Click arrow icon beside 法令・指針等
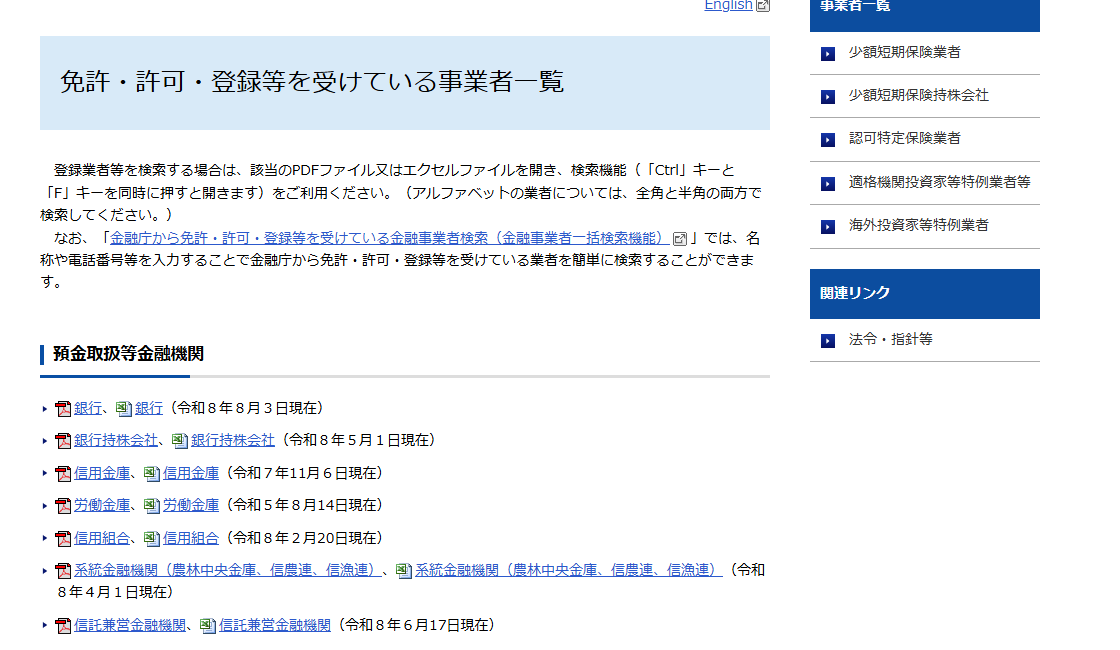This screenshot has height=650, width=1120. click(x=828, y=341)
